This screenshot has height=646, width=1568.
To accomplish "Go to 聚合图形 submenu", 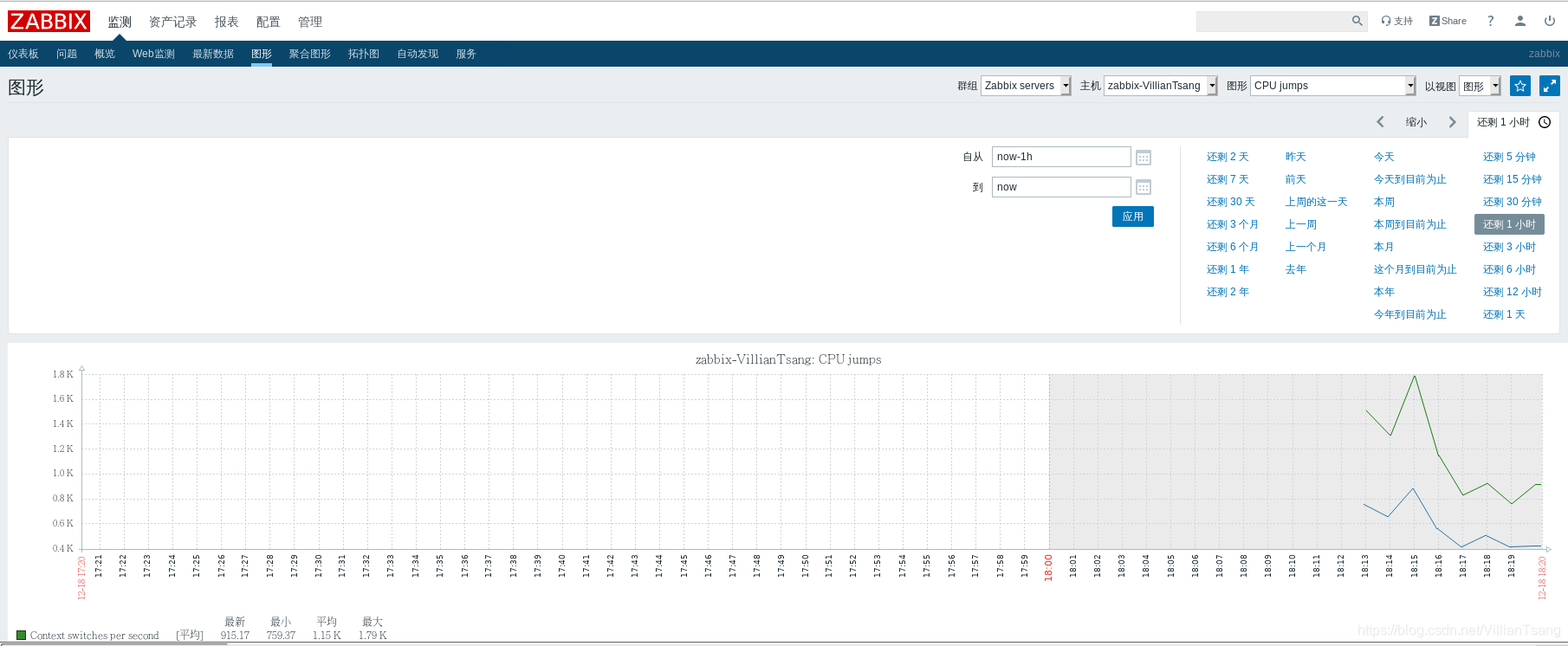I will [310, 54].
